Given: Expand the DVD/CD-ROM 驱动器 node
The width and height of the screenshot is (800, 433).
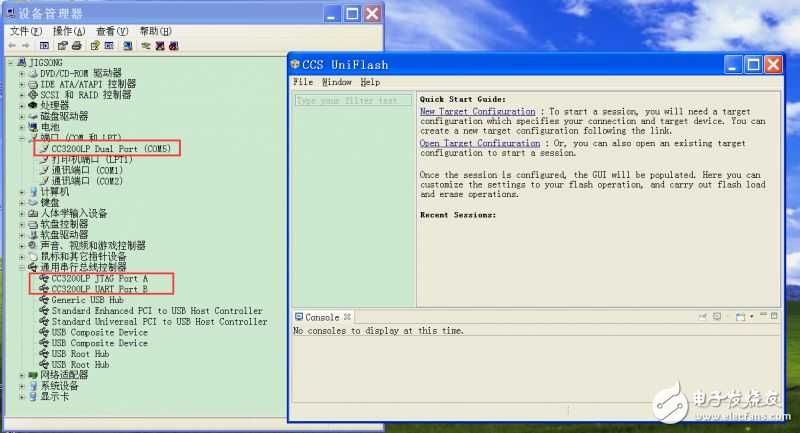Looking at the screenshot, I should point(22,73).
